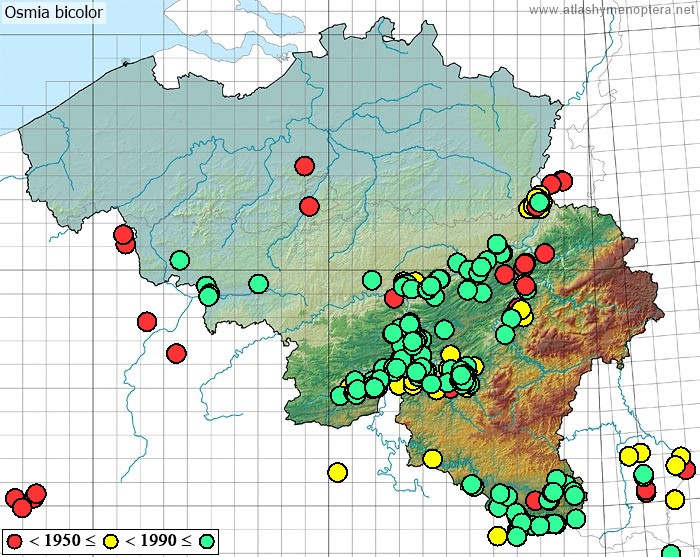Screen dimensions: 700x557
Task: Click the "< 1990 ≤" legend text
Action: 158,541
